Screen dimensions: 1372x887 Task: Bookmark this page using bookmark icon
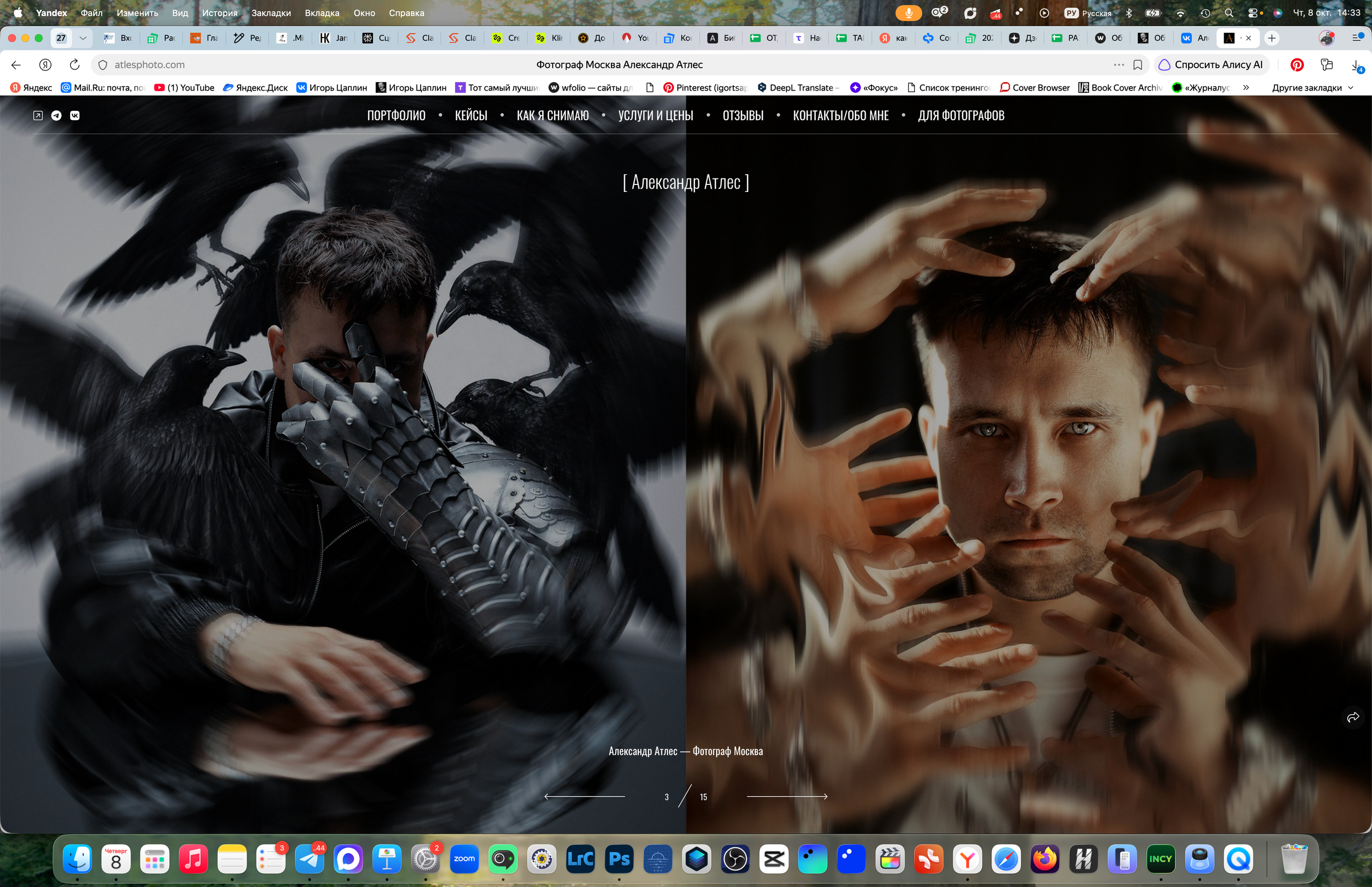pyautogui.click(x=1138, y=64)
